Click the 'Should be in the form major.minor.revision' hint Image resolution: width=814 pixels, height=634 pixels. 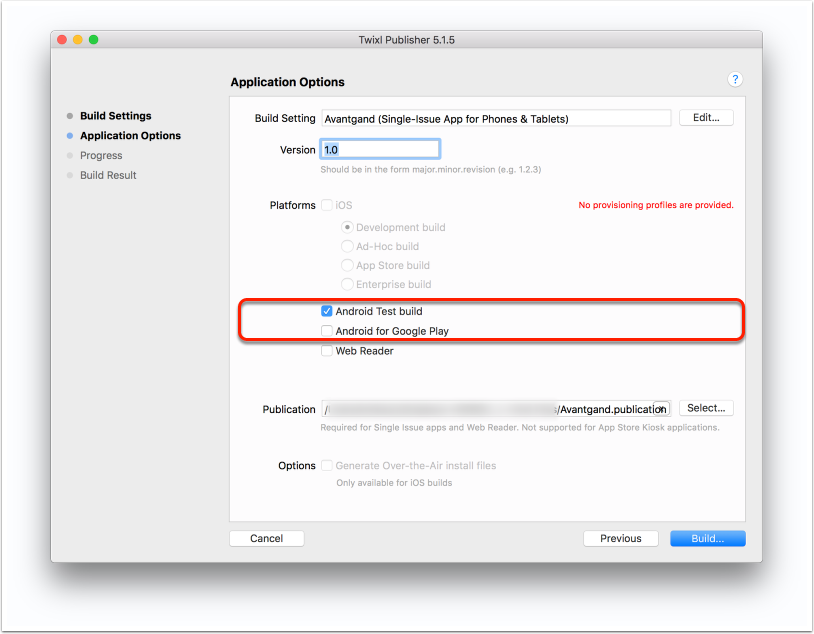[430, 169]
